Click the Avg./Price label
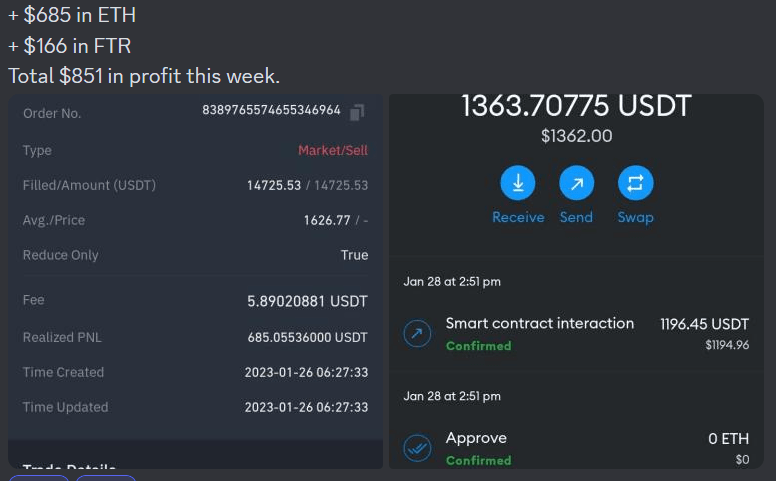 click(54, 220)
